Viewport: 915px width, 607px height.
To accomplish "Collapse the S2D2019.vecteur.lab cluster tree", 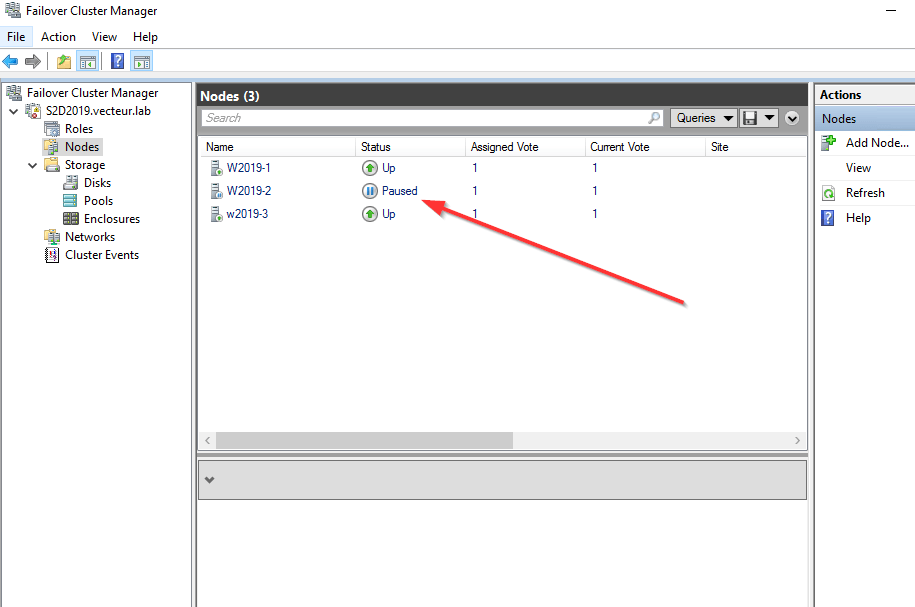I will point(13,111).
